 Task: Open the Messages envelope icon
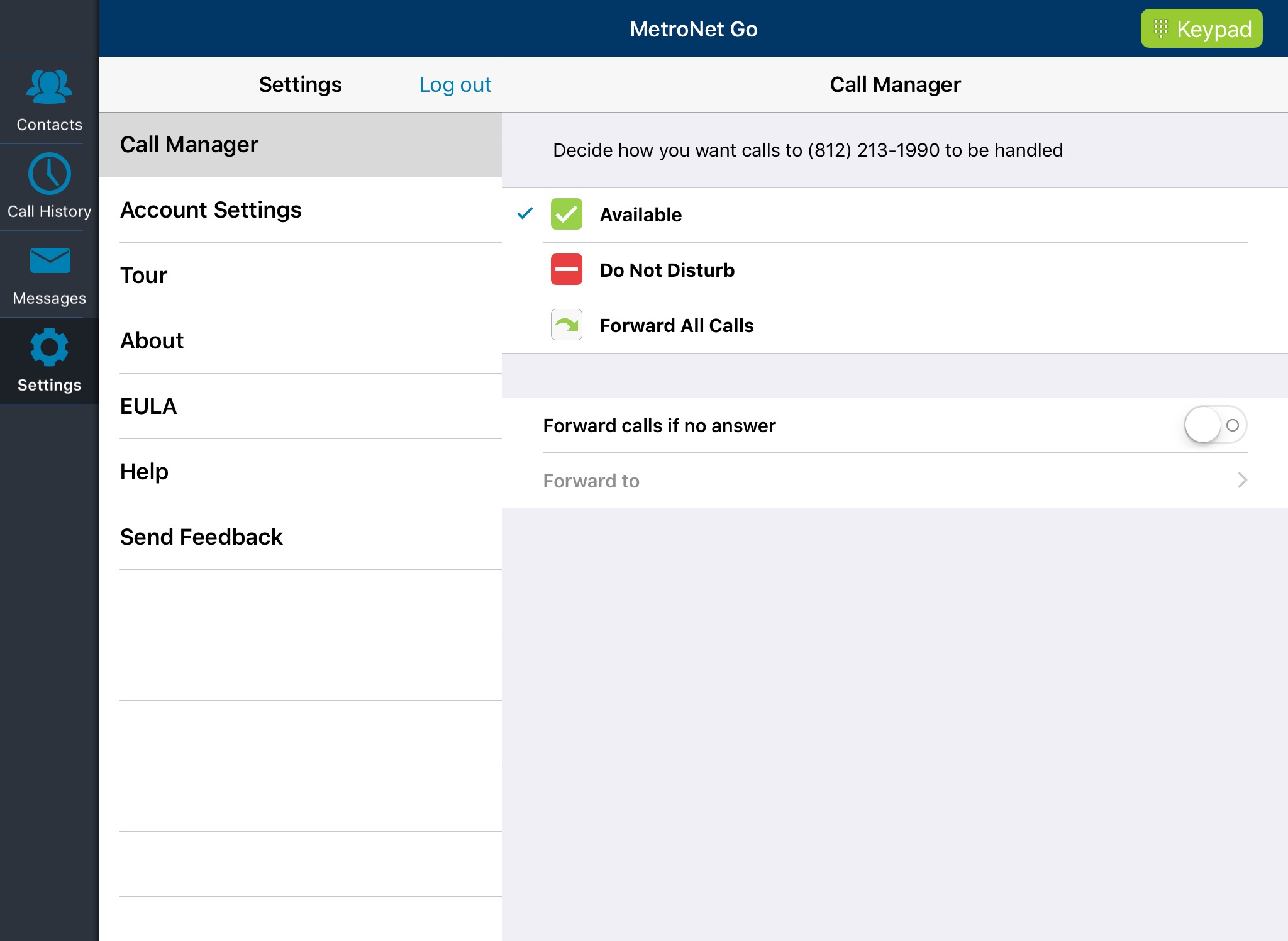click(x=50, y=260)
